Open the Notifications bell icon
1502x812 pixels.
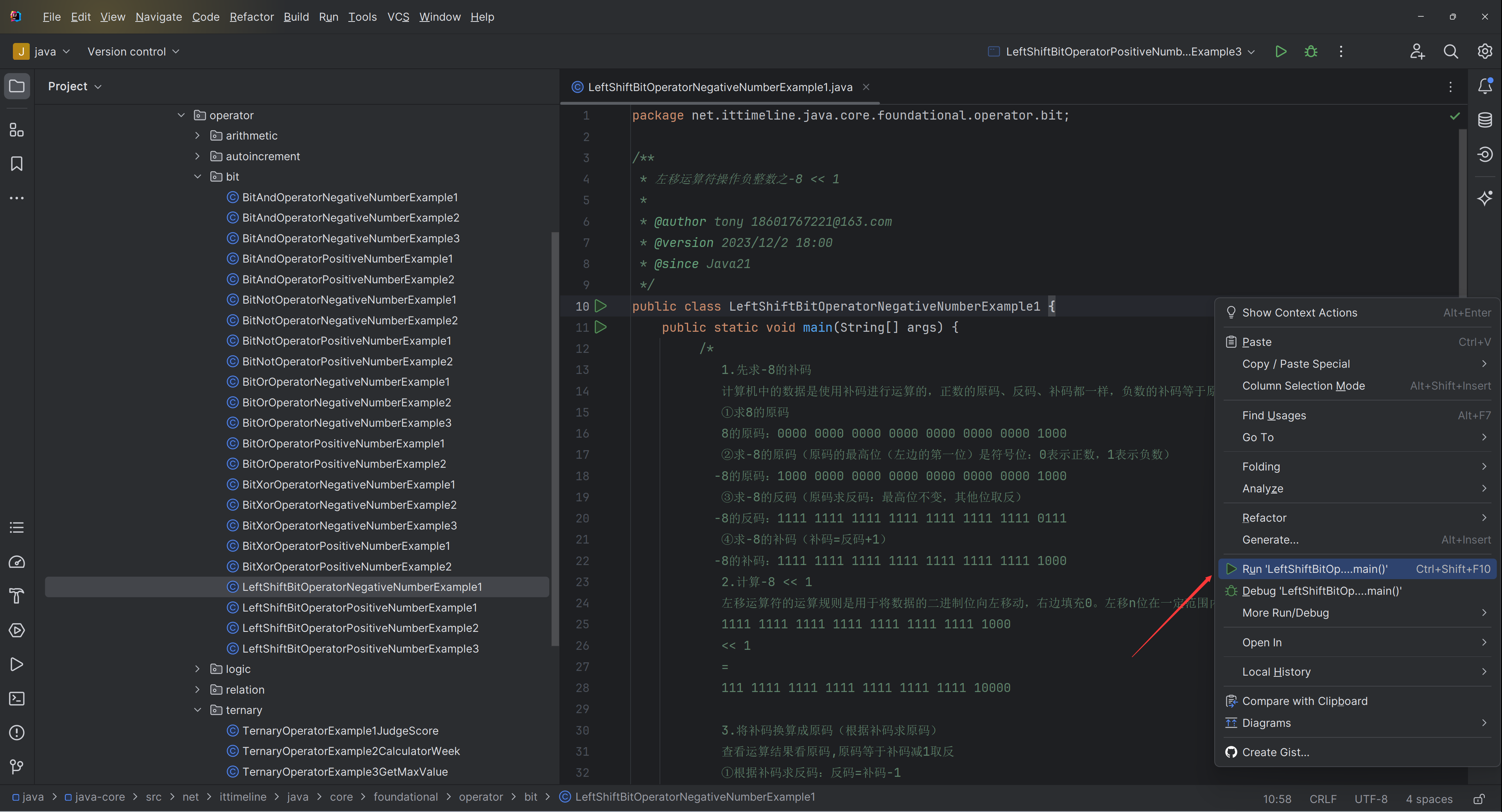click(1485, 86)
